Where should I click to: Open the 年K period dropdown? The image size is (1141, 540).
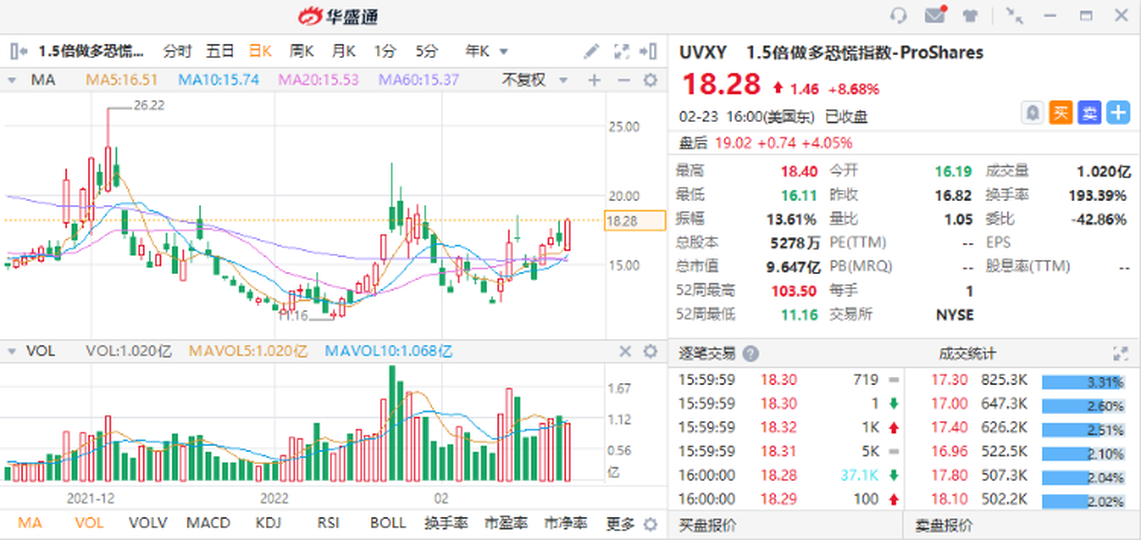click(x=486, y=51)
